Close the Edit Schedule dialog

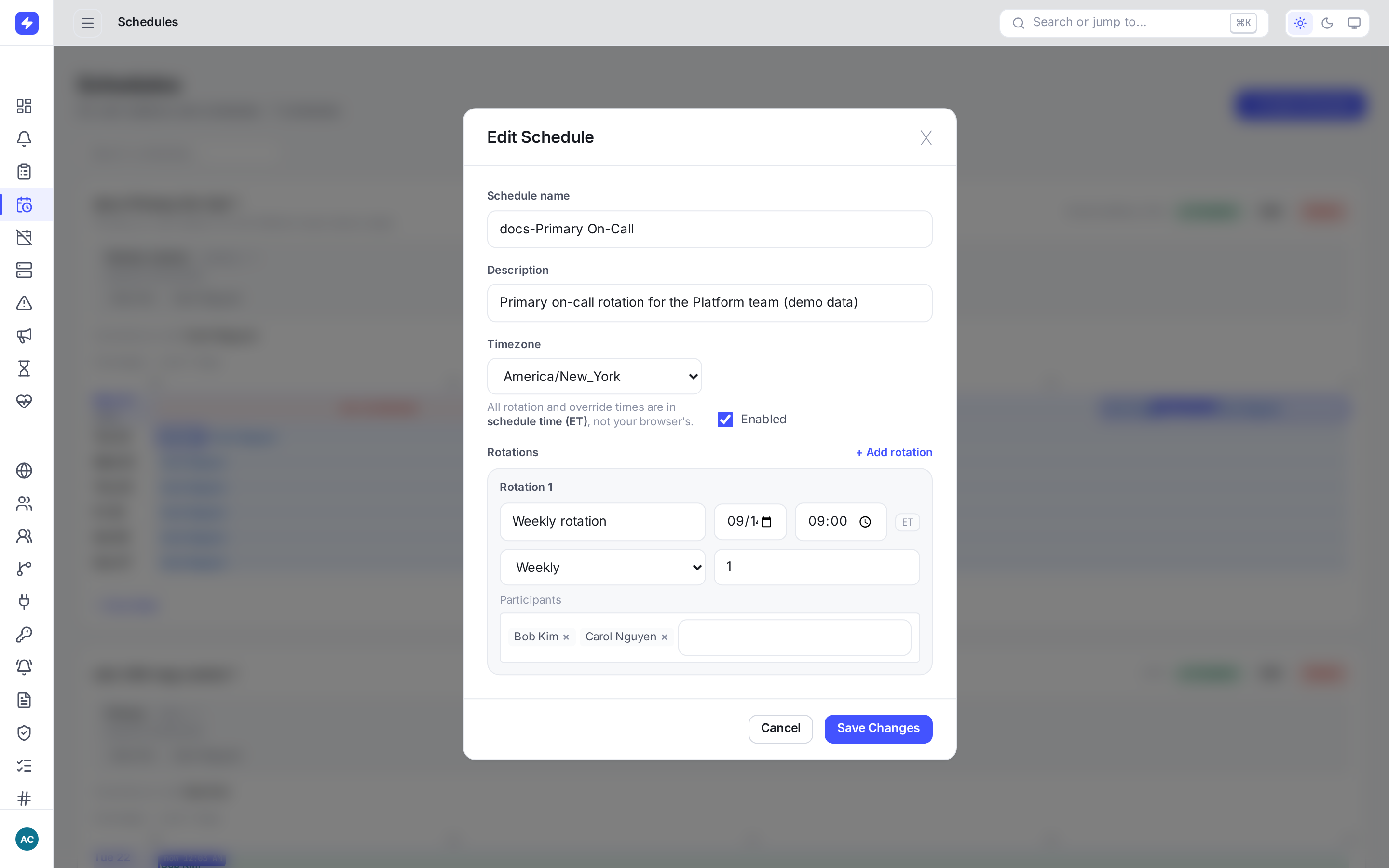coord(926,138)
